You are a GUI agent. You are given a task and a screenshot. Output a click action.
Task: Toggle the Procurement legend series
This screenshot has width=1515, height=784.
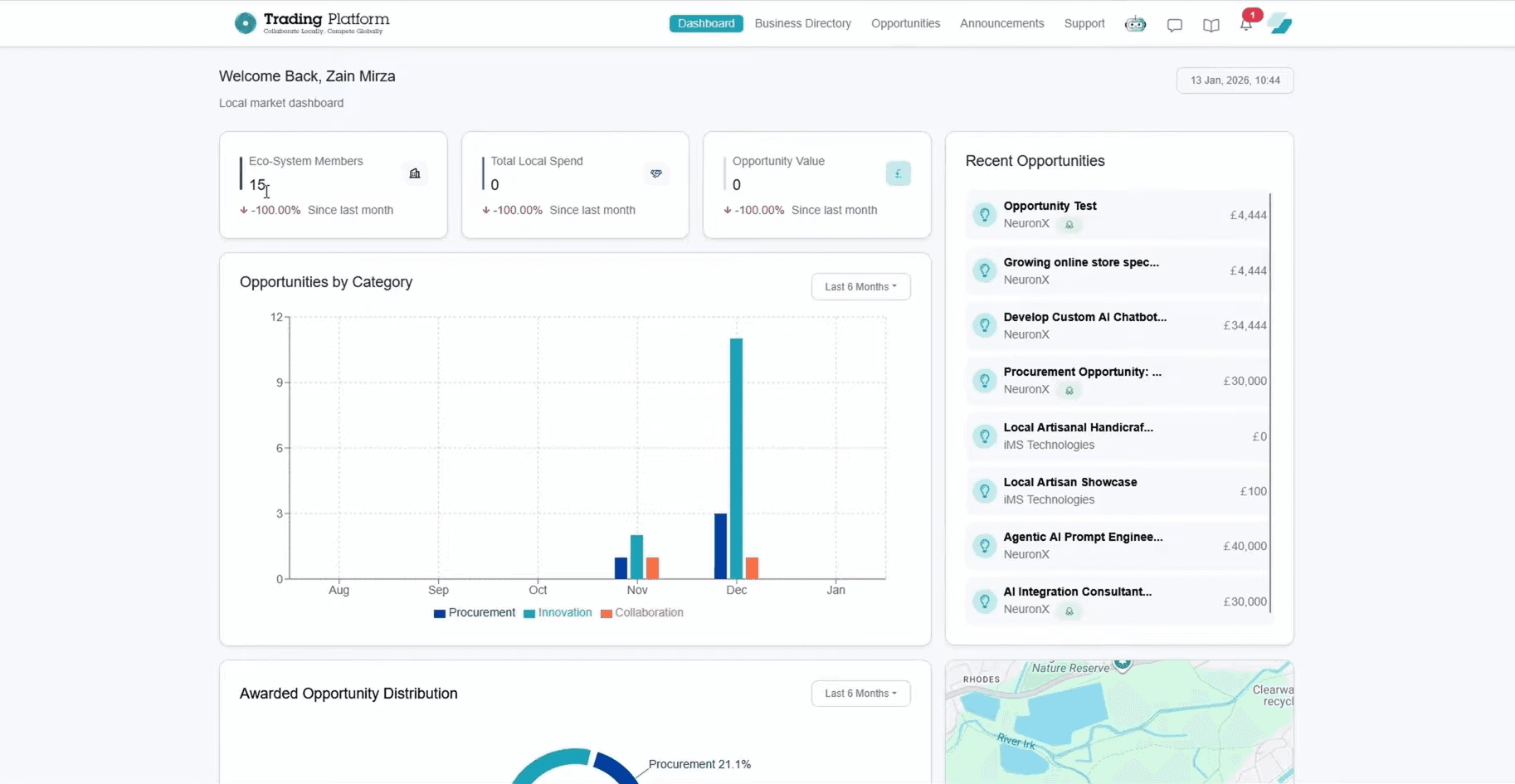(x=475, y=613)
